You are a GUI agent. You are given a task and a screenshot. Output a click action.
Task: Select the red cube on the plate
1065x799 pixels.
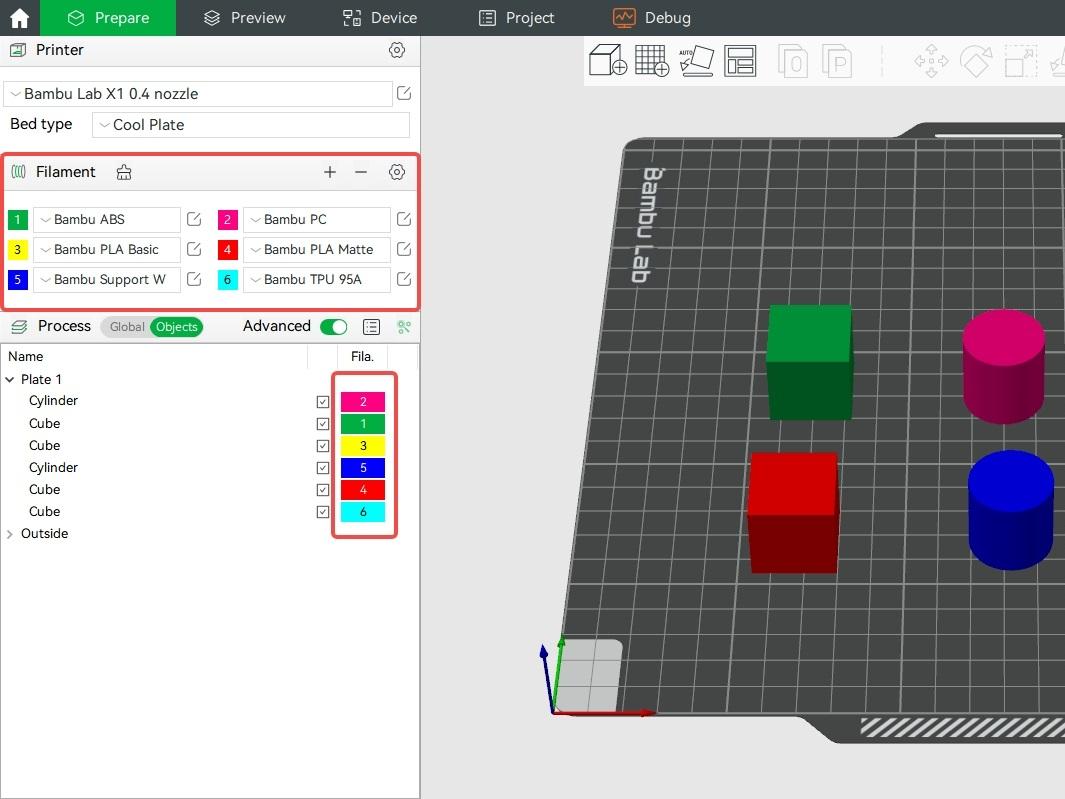coord(793,511)
